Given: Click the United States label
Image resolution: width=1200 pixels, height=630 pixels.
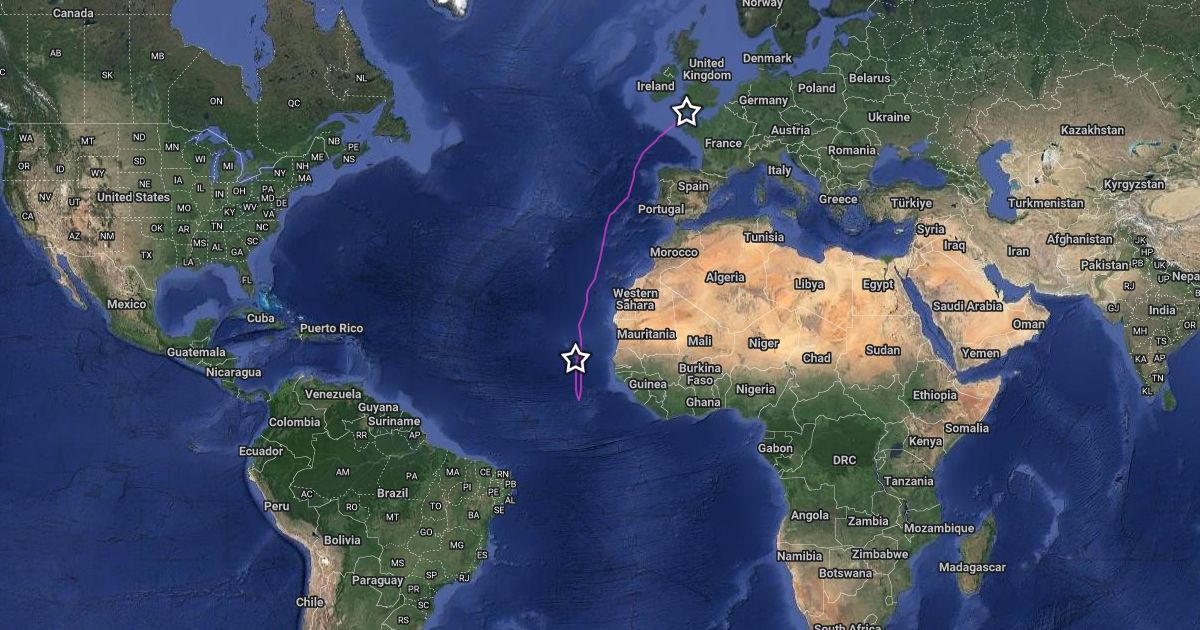Looking at the screenshot, I should click(x=133, y=197).
